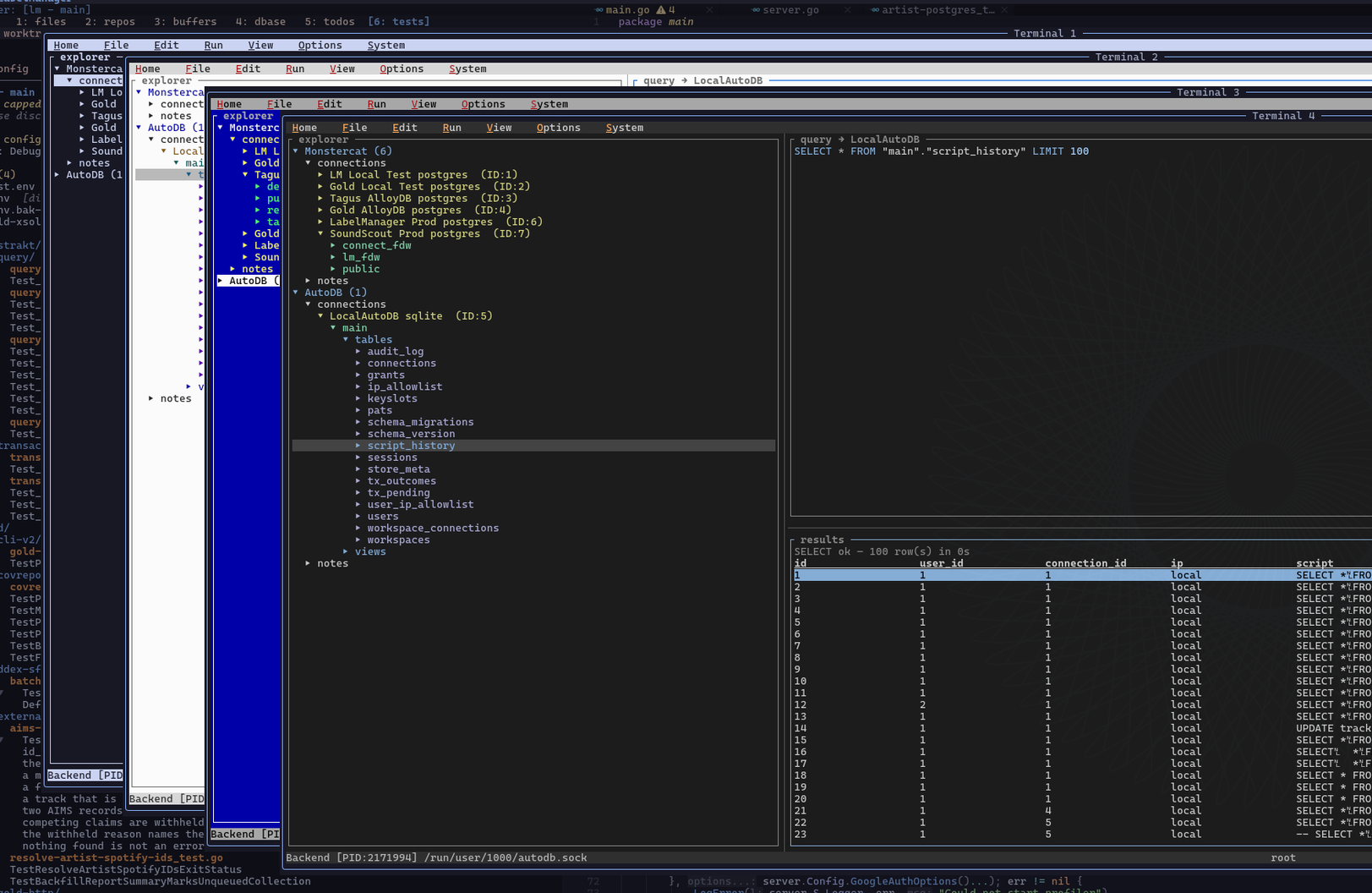
Task: Open the View menu in Terminal 3
Action: [x=424, y=105]
